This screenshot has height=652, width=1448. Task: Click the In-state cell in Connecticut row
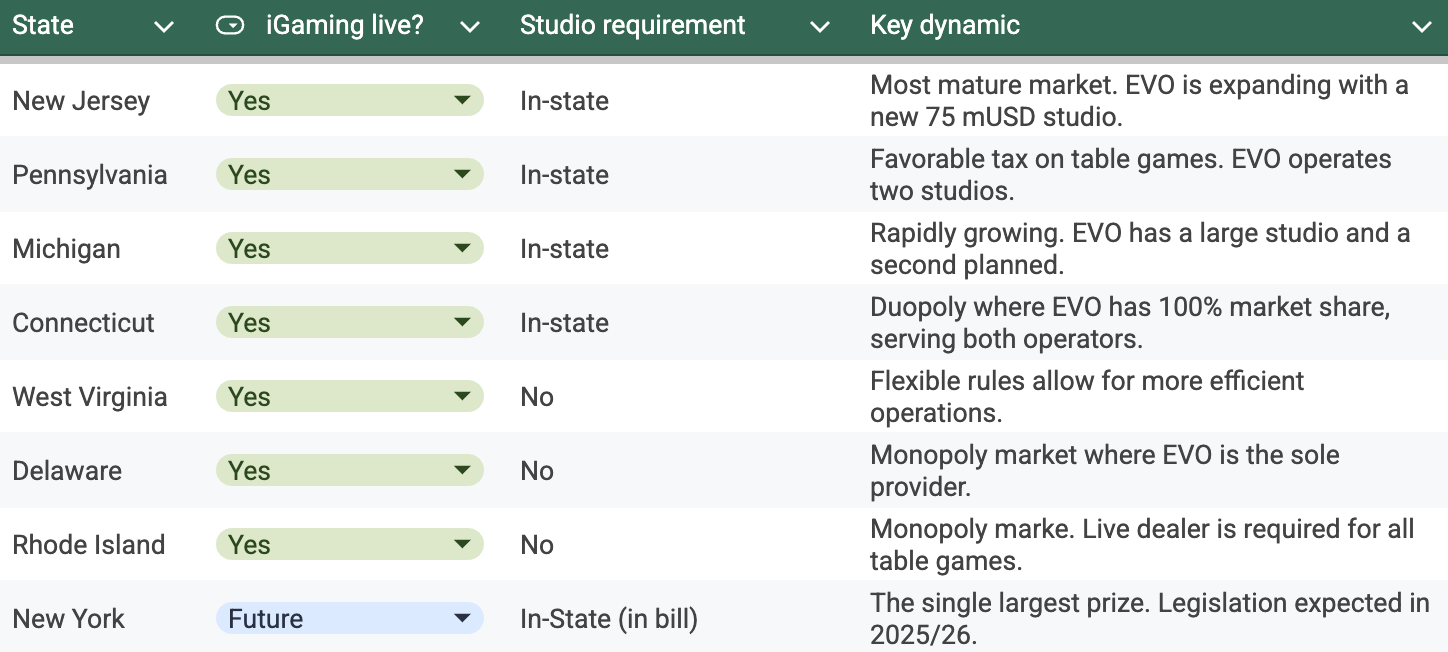[682, 323]
